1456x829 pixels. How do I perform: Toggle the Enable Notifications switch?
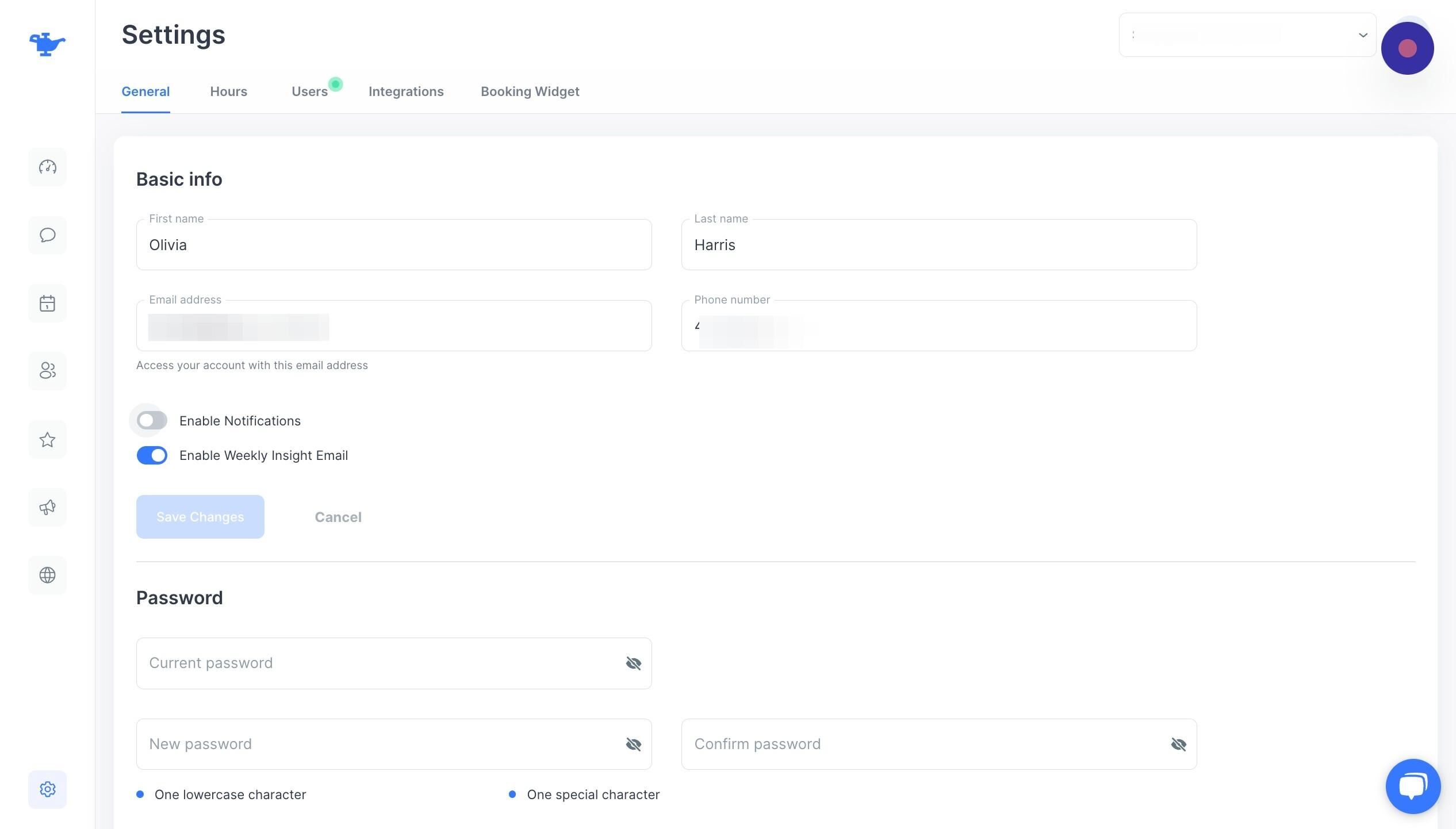[152, 421]
